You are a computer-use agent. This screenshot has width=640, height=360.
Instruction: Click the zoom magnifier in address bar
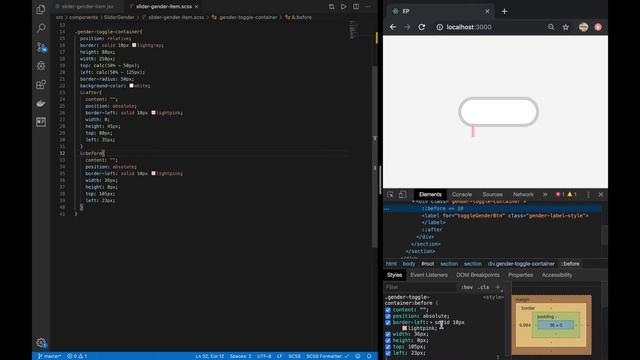click(551, 27)
